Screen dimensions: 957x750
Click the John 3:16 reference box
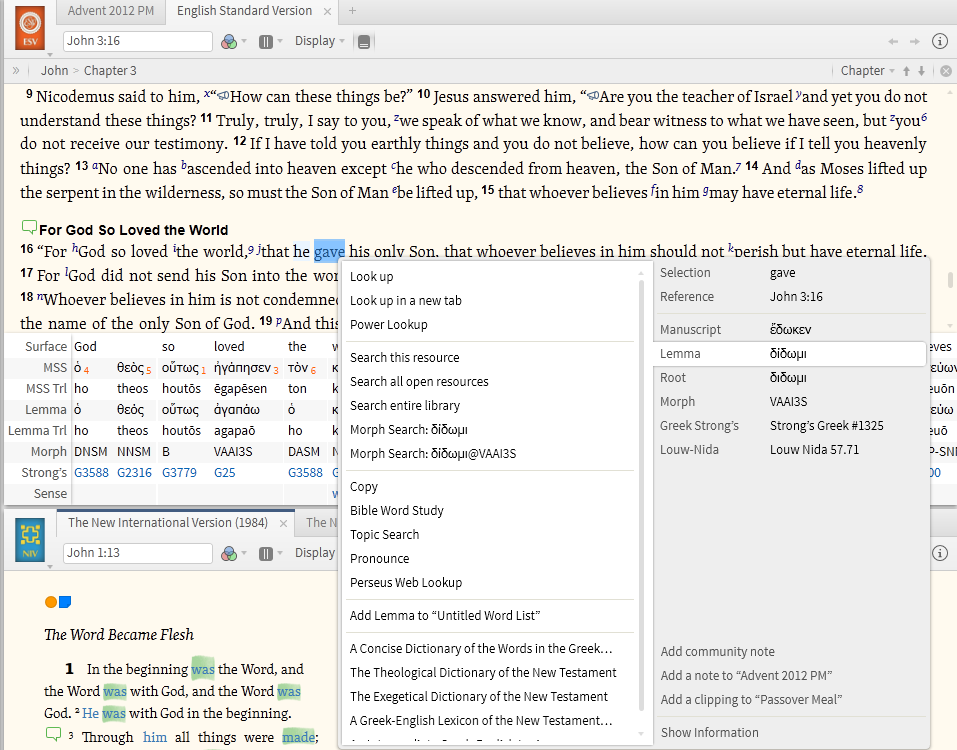[x=138, y=41]
